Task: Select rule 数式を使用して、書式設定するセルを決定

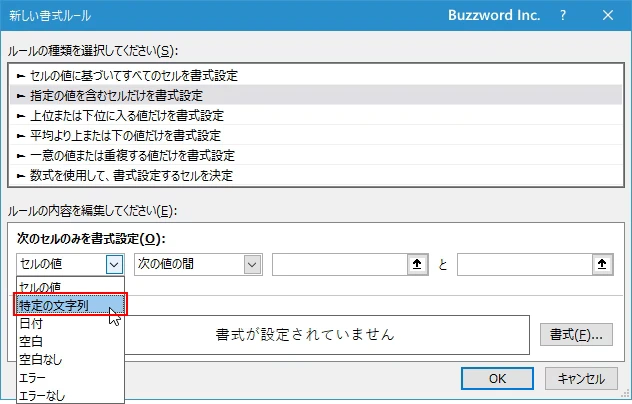Action: [x=316, y=175]
